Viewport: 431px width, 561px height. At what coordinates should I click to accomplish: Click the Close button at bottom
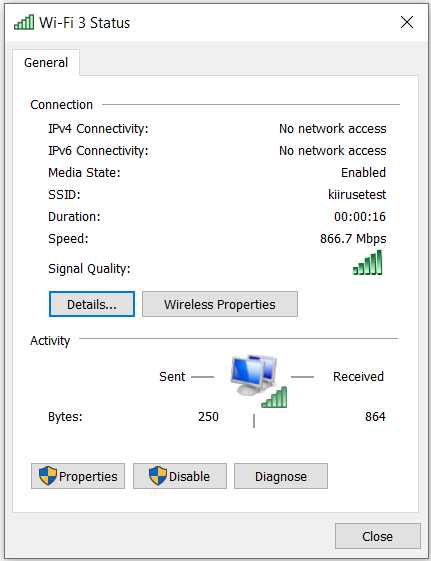pos(378,536)
